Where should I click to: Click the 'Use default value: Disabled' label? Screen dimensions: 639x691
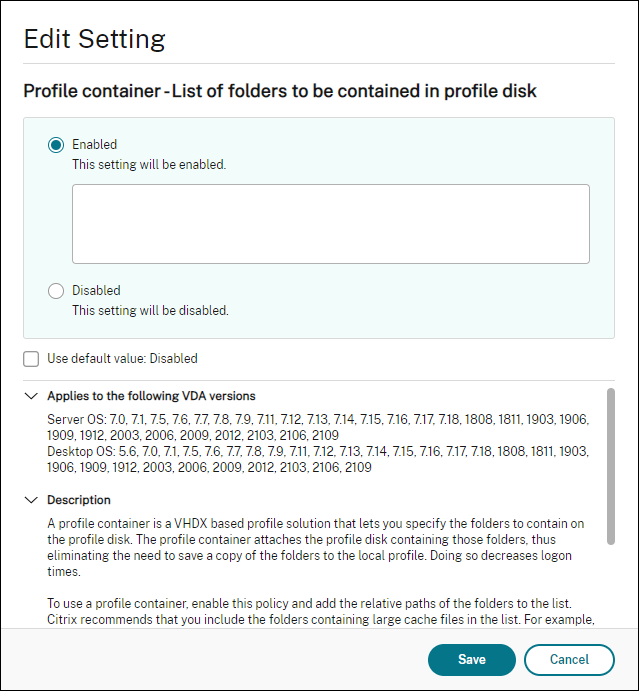tap(122, 358)
